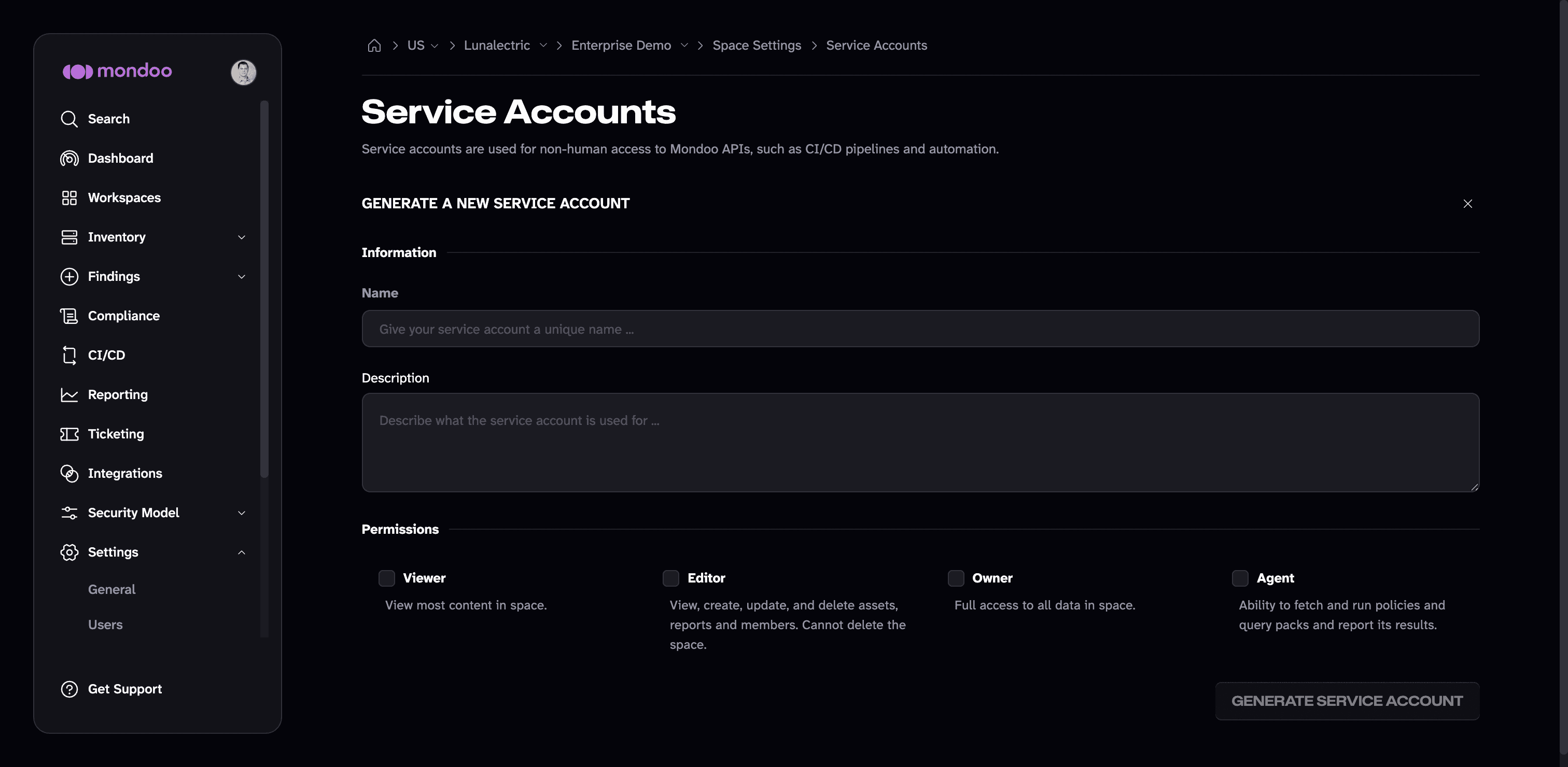Image resolution: width=1568 pixels, height=767 pixels.
Task: Click 'Full access to all data in space.' text
Action: tap(1044, 605)
